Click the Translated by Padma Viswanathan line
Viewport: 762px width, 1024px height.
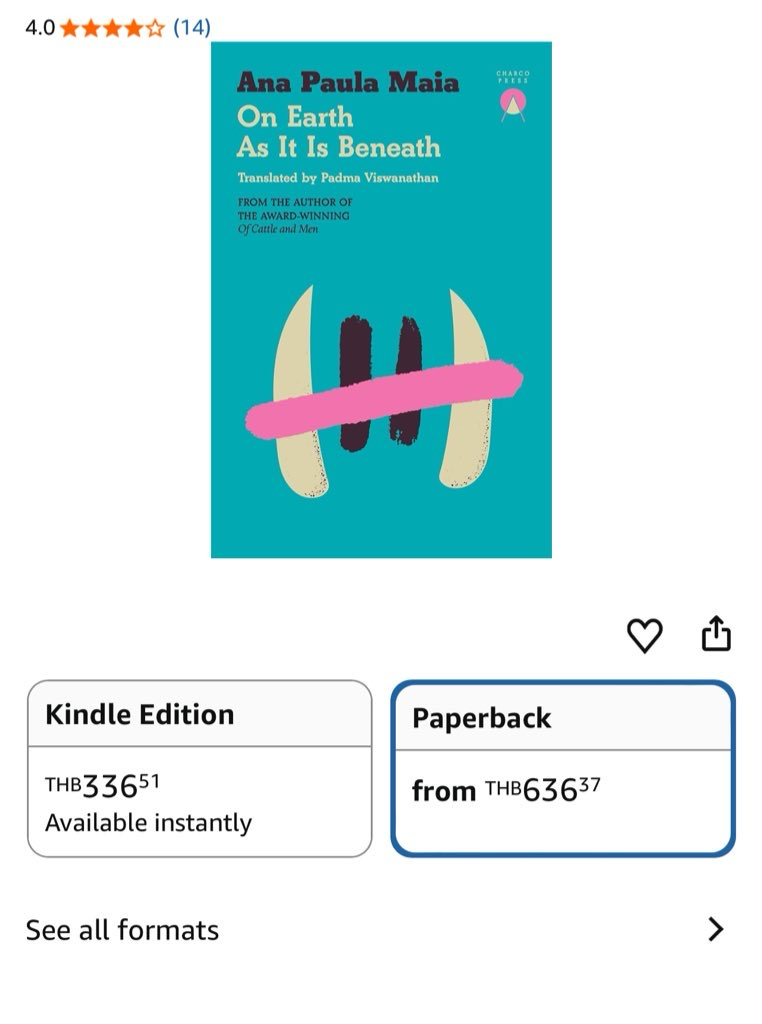click(x=338, y=178)
